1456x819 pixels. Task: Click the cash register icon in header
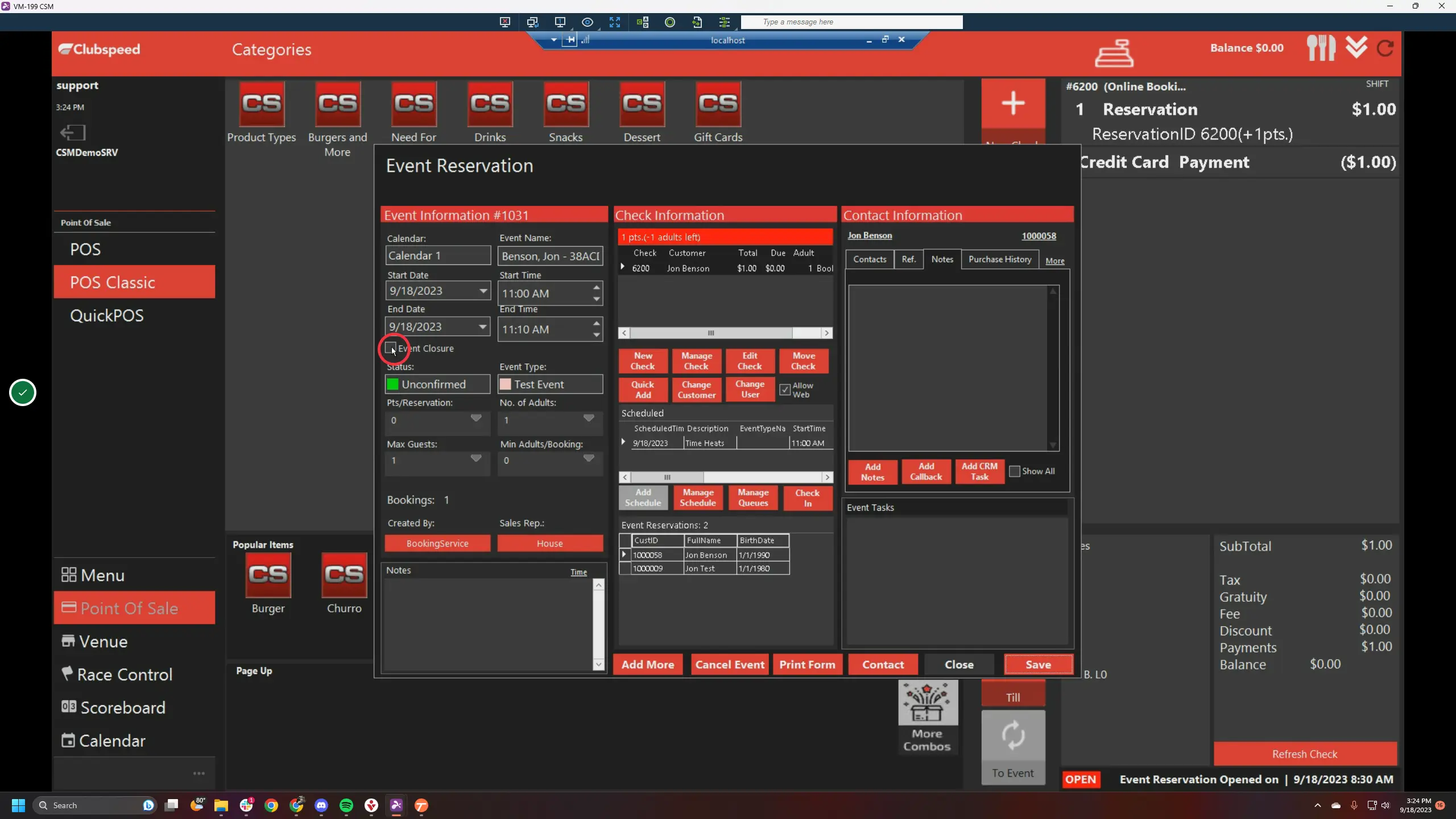[1114, 53]
